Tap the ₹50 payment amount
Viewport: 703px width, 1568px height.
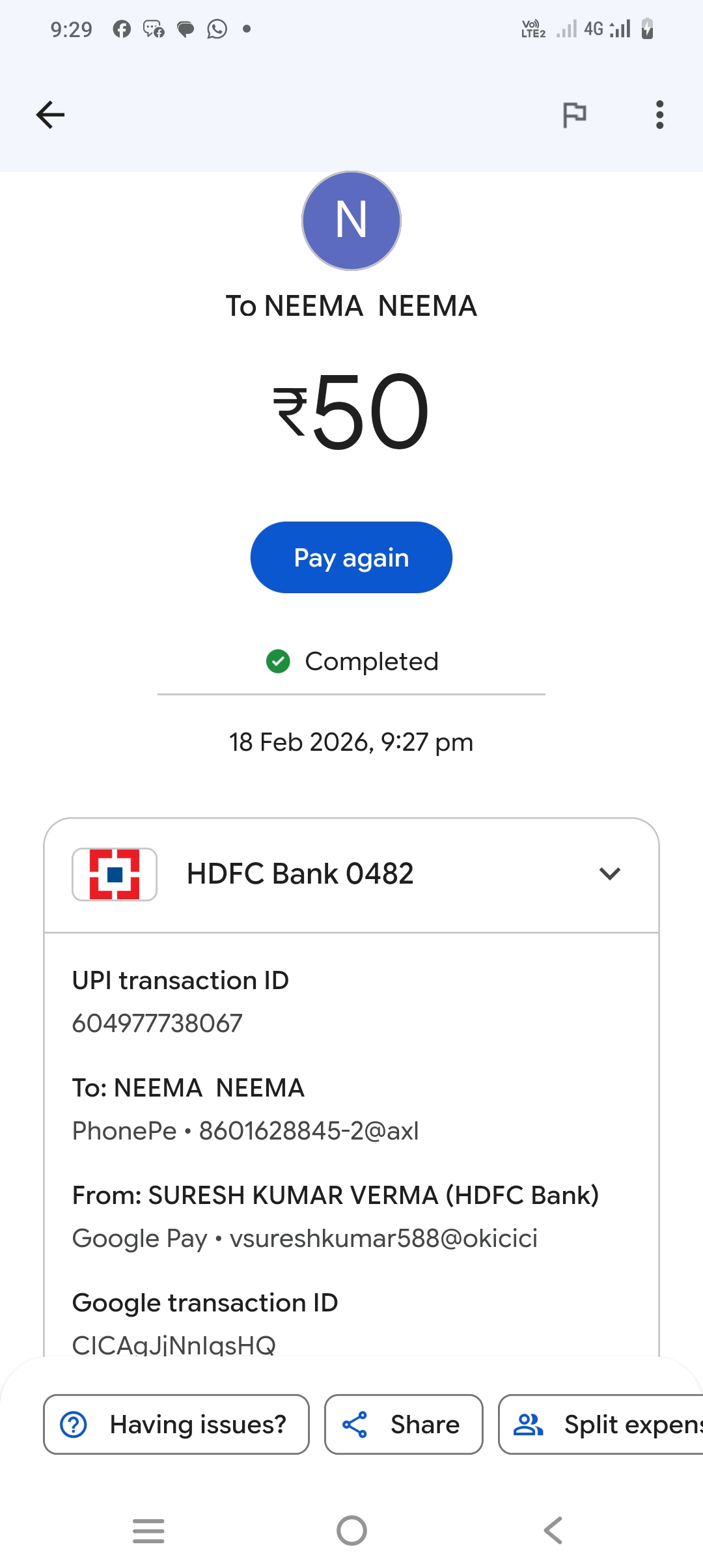pos(351,412)
